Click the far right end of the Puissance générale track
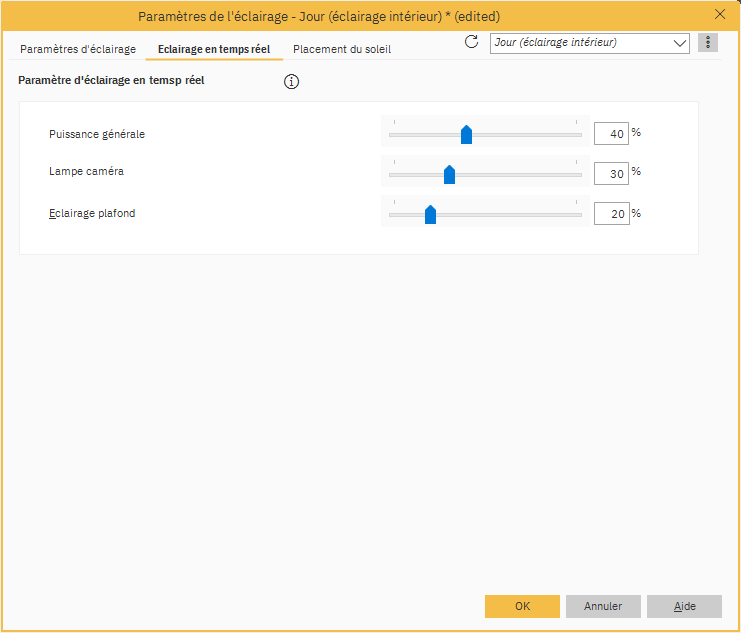Screen dimensions: 741x633 coord(578,135)
